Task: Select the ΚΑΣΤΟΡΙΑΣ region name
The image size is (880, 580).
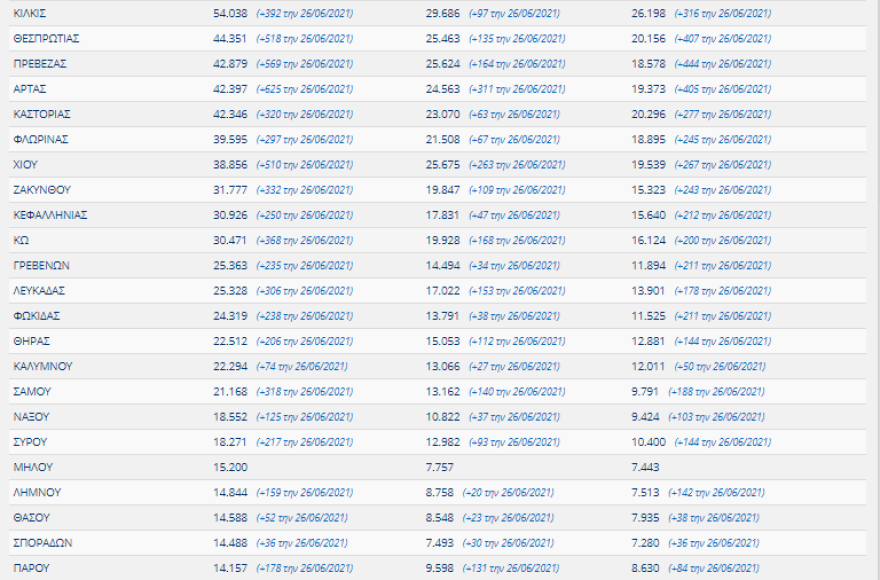Action: (42, 114)
